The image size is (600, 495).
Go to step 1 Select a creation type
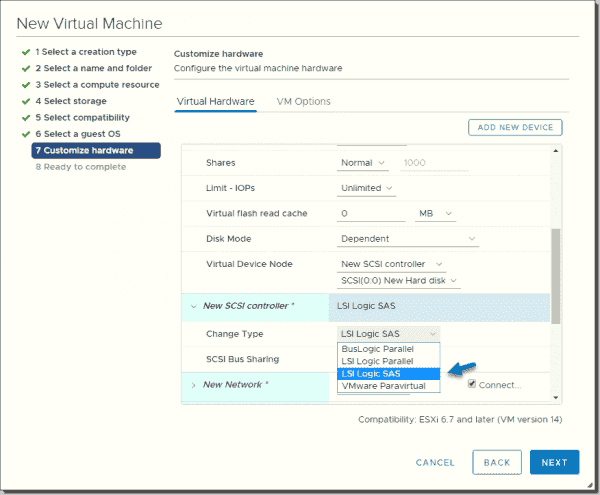tap(86, 52)
